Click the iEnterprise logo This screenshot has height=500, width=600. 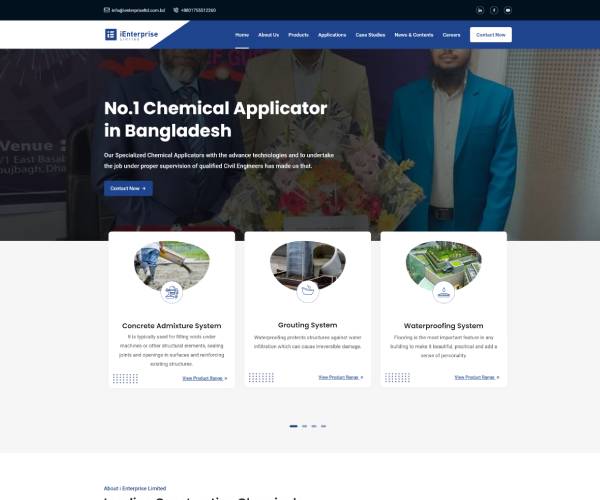click(131, 34)
